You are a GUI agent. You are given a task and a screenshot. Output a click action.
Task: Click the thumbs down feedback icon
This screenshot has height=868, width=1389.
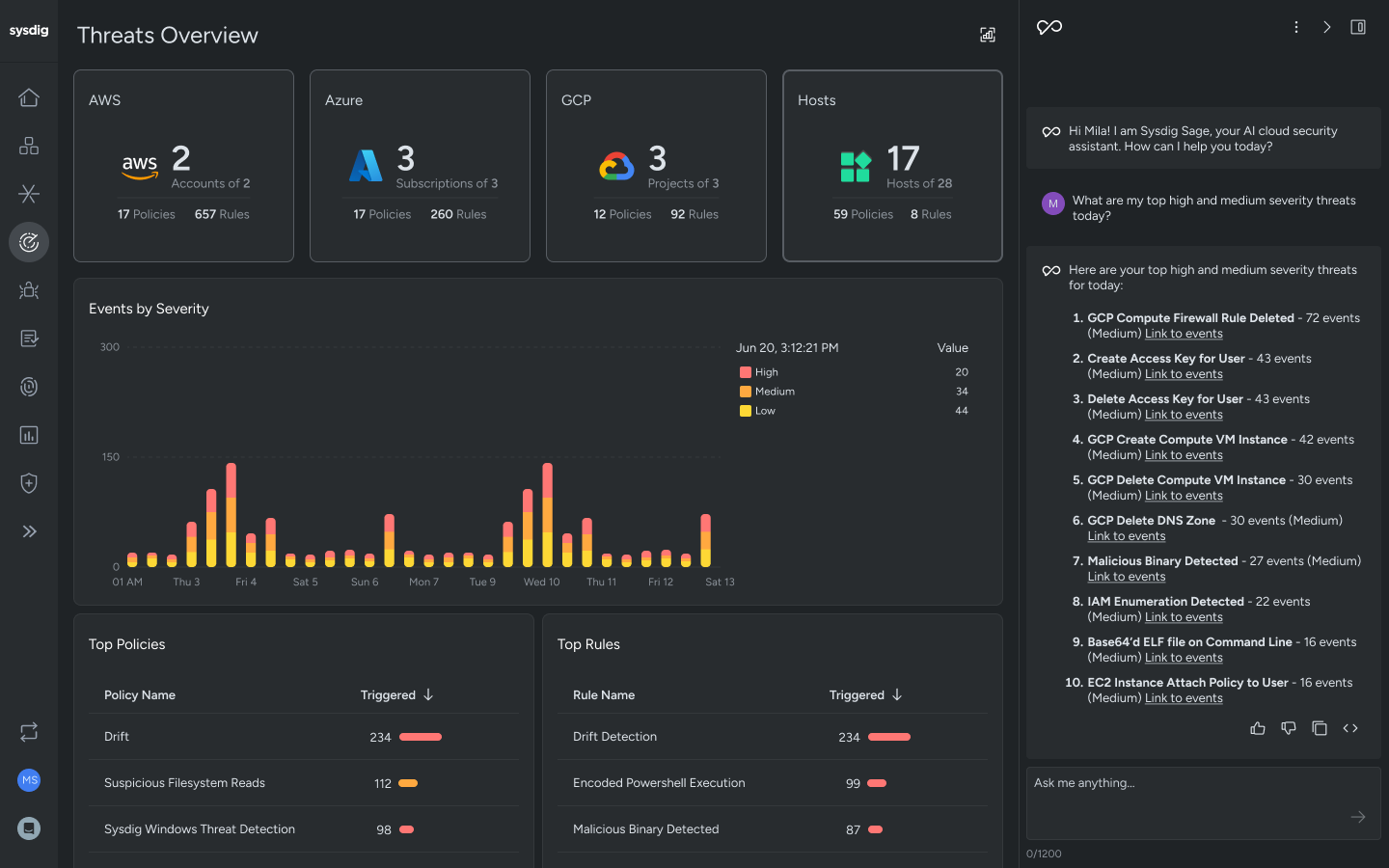pyautogui.click(x=1289, y=728)
